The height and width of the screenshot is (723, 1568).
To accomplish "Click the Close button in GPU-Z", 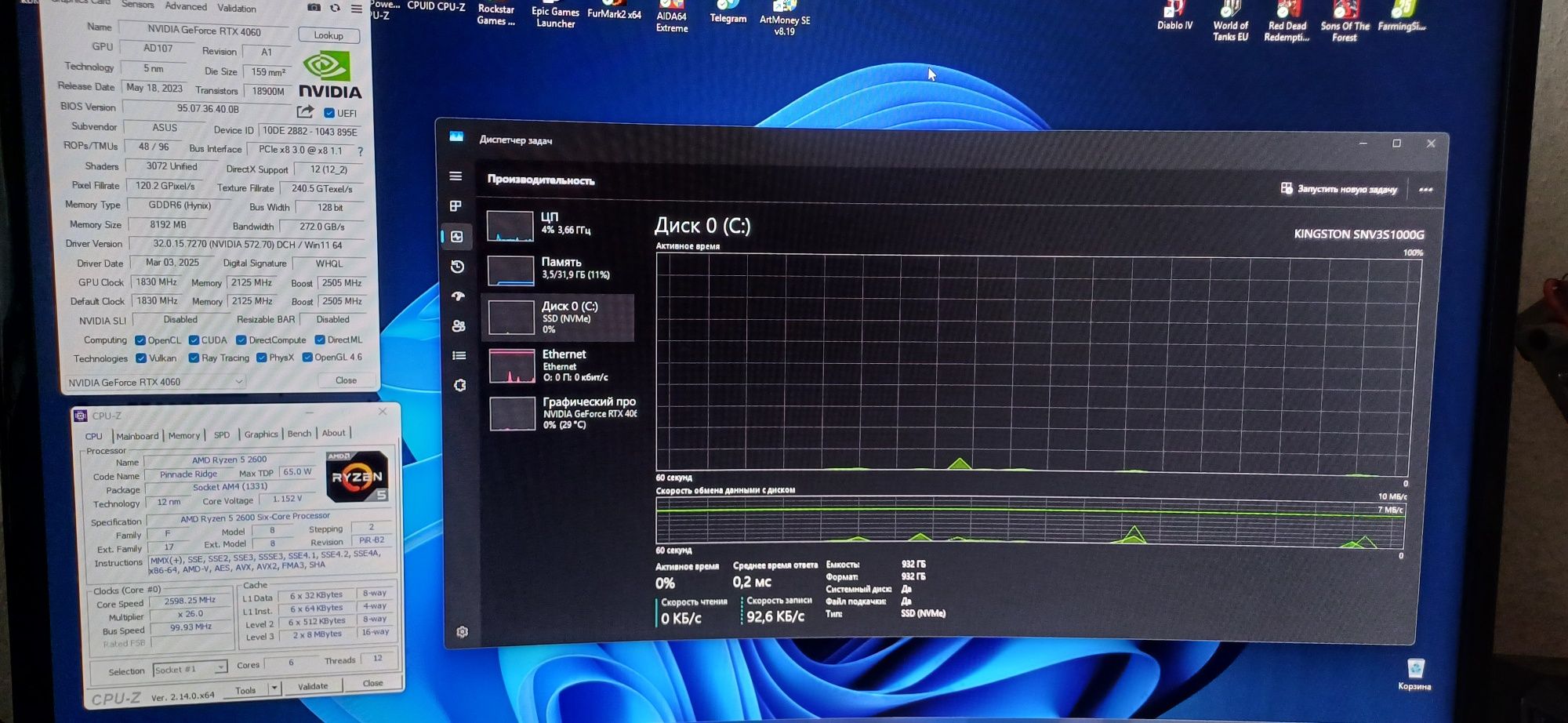I will tap(346, 380).
